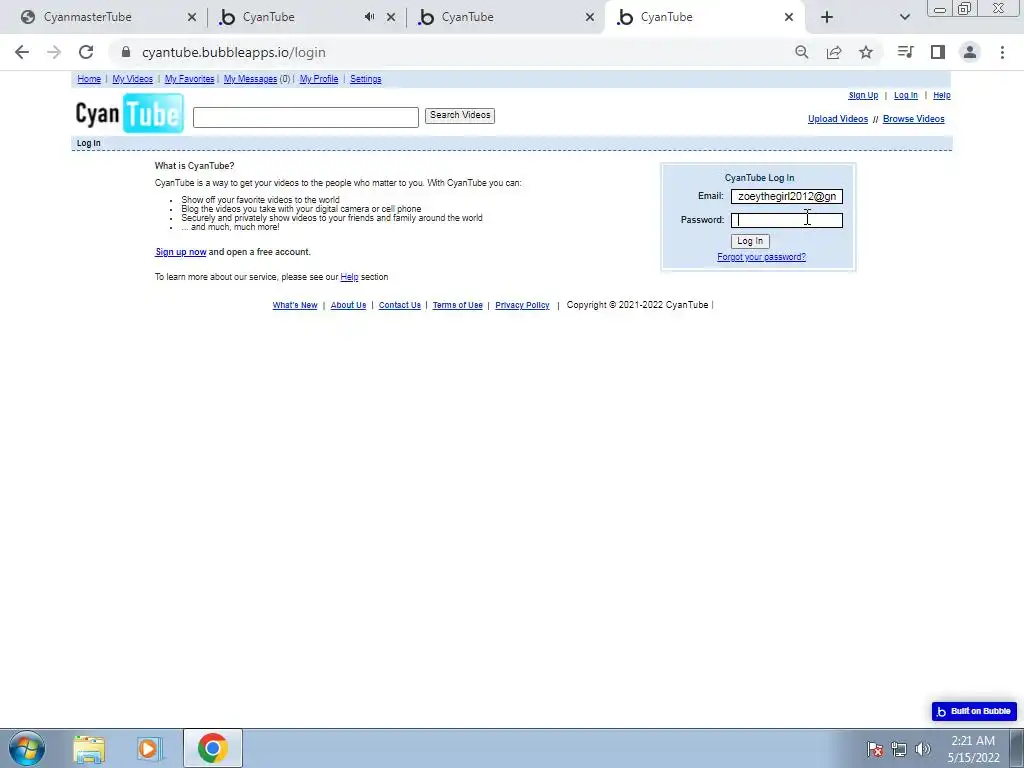Open the Home link in top navigation
Image resolution: width=1024 pixels, height=768 pixels.
(89, 79)
